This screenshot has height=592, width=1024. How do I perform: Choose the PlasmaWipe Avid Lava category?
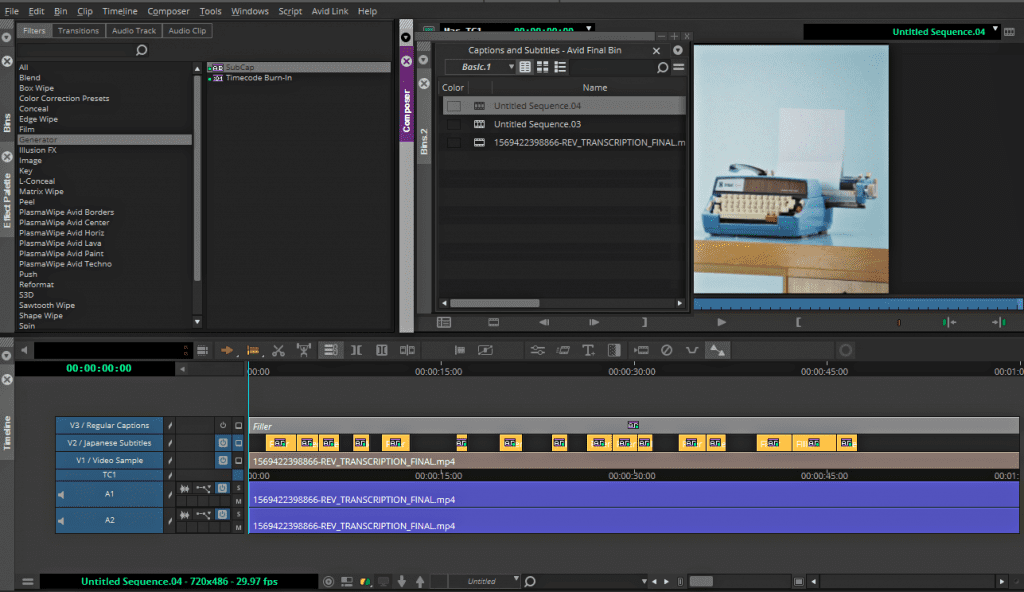coord(60,243)
